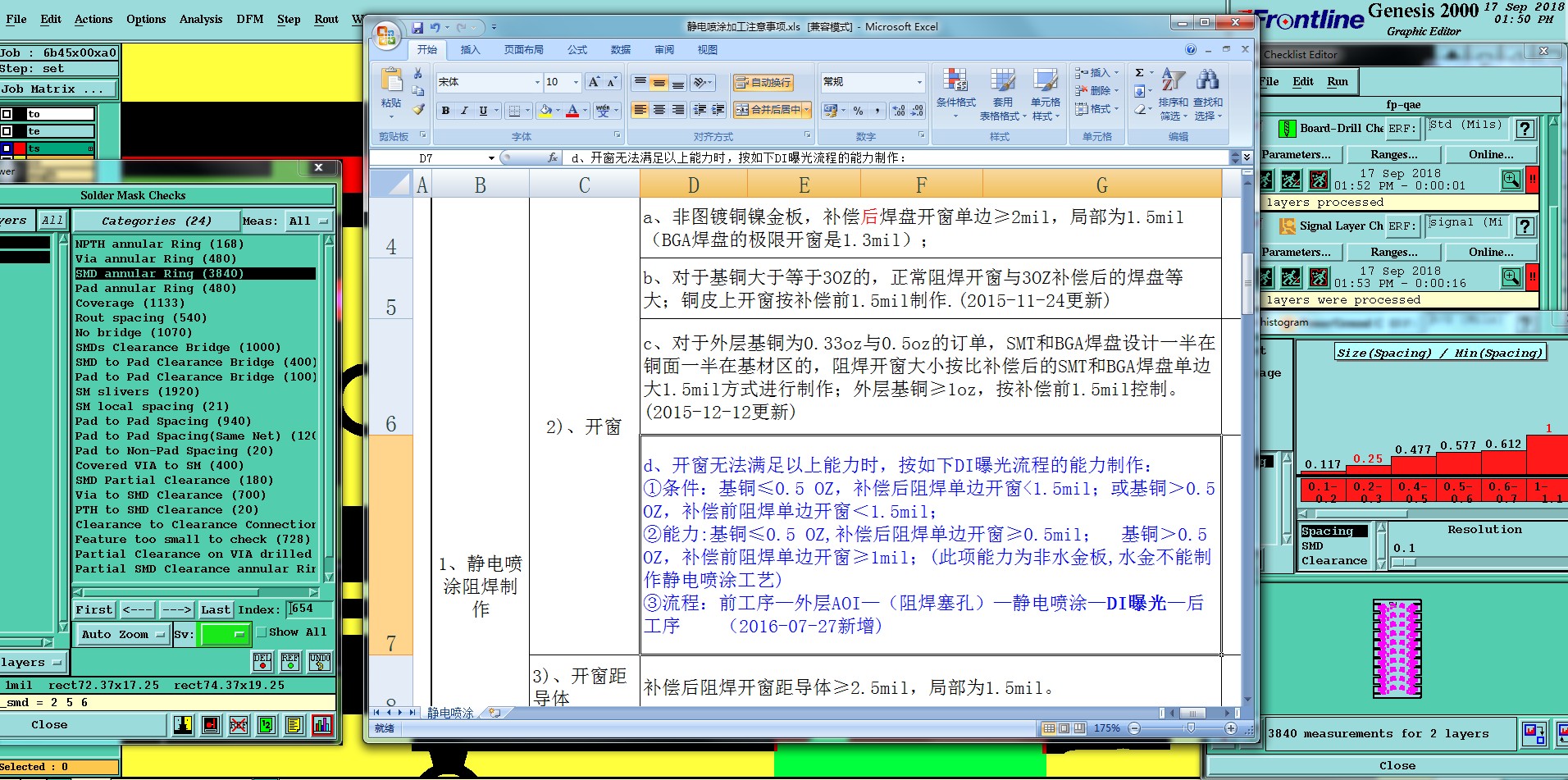Click the yellow notes page icon
The image size is (1568, 780).
[x=294, y=725]
